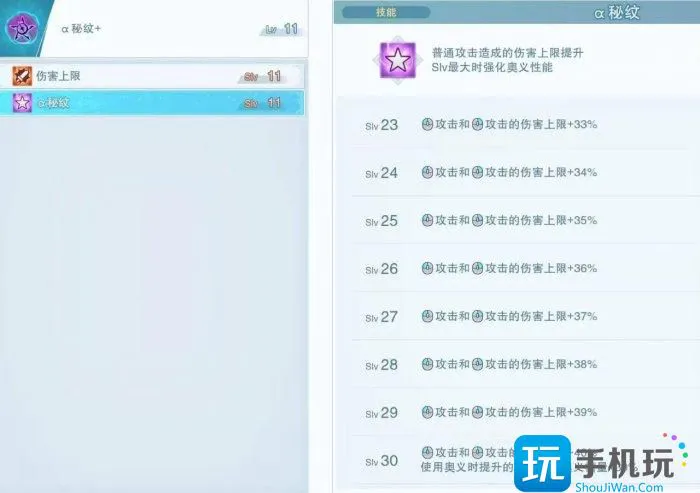The height and width of the screenshot is (493, 700).
Task: Click the first mouse-button icon in Slv 24 row
Action: tap(427, 172)
